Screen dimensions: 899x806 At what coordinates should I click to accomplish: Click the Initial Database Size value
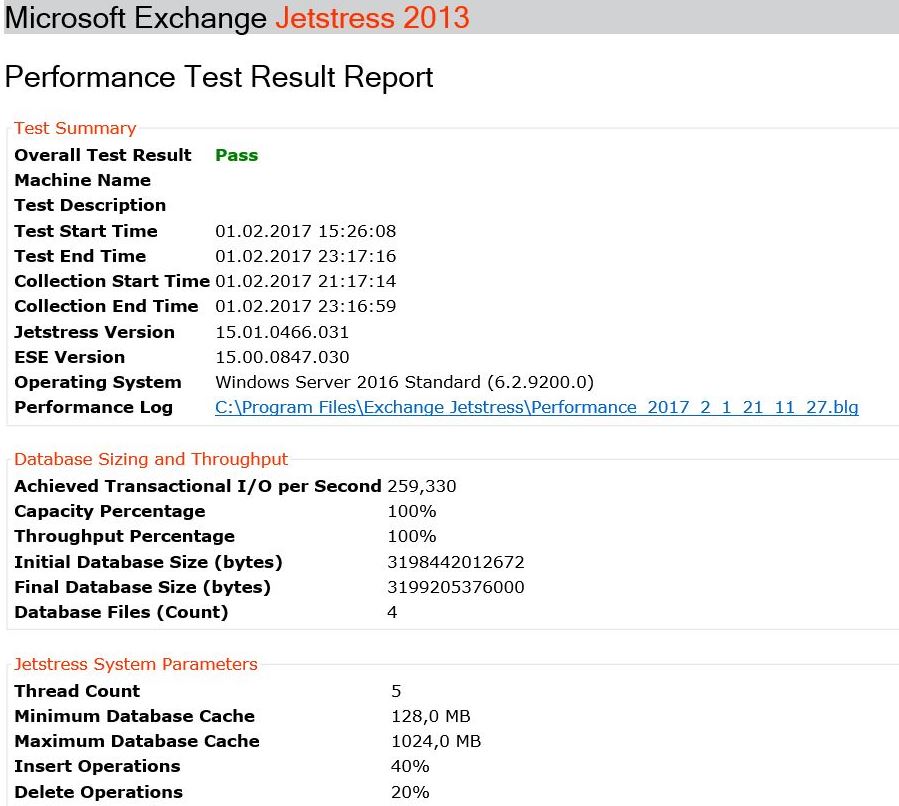455,562
